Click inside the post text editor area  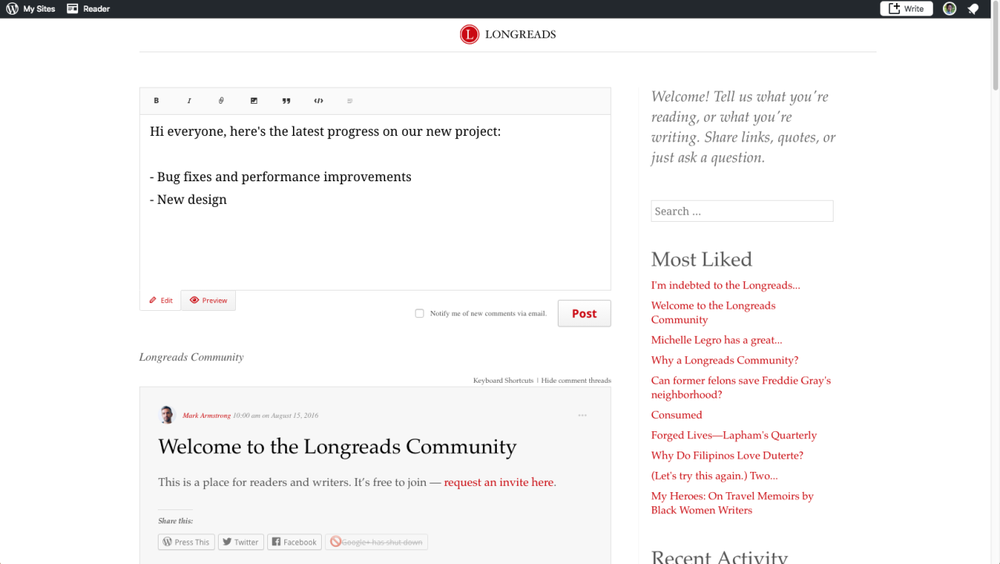[x=375, y=202]
